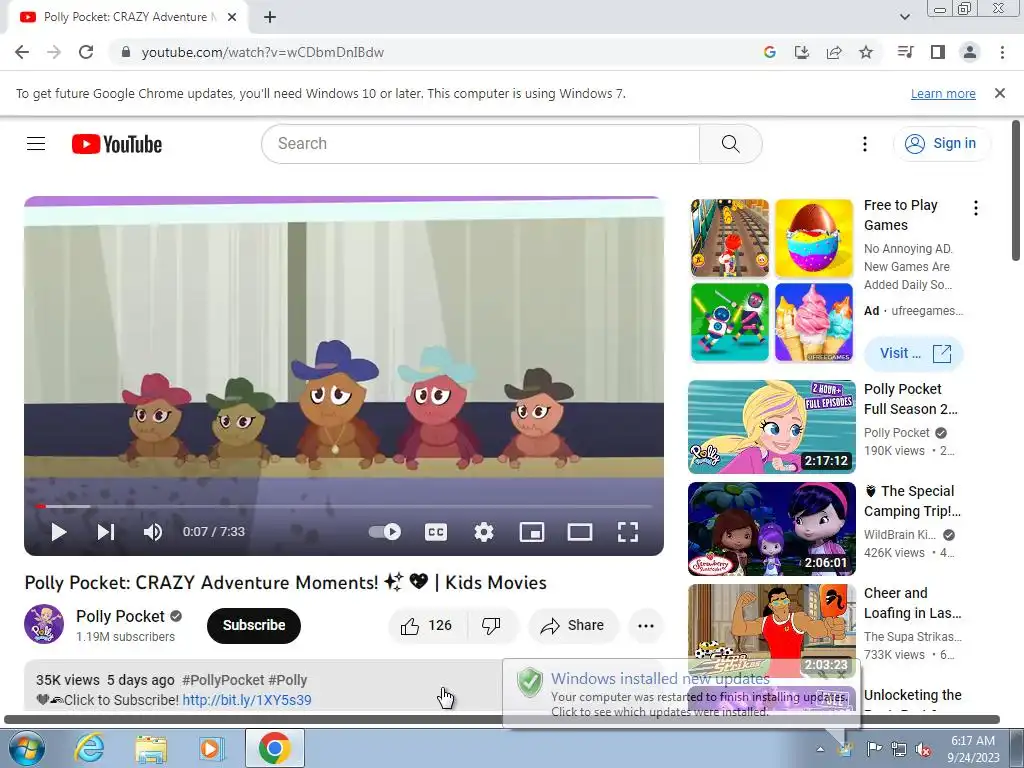The width and height of the screenshot is (1024, 768).
Task: Open more actions ellipsis under video
Action: coord(646,626)
